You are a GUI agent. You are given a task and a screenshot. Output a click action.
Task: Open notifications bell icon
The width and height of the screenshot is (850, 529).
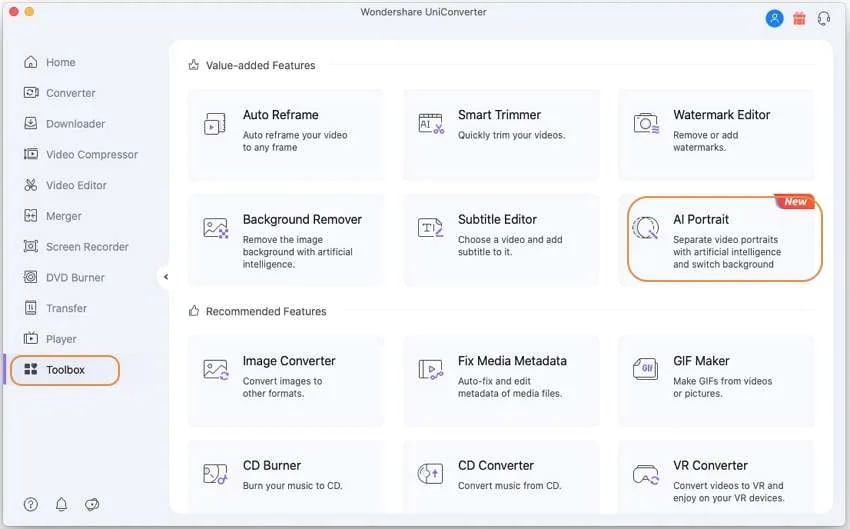coord(61,505)
